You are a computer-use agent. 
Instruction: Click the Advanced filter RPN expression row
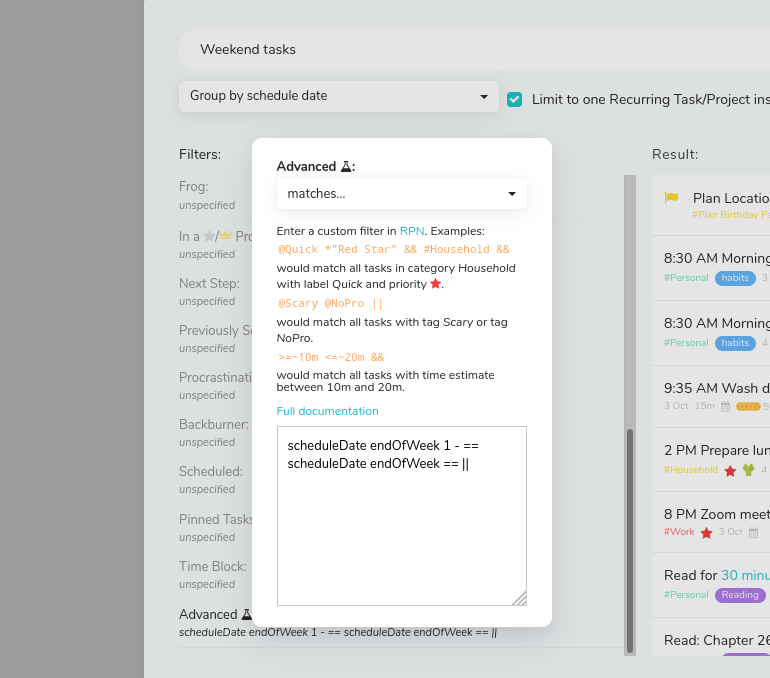[x=338, y=632]
